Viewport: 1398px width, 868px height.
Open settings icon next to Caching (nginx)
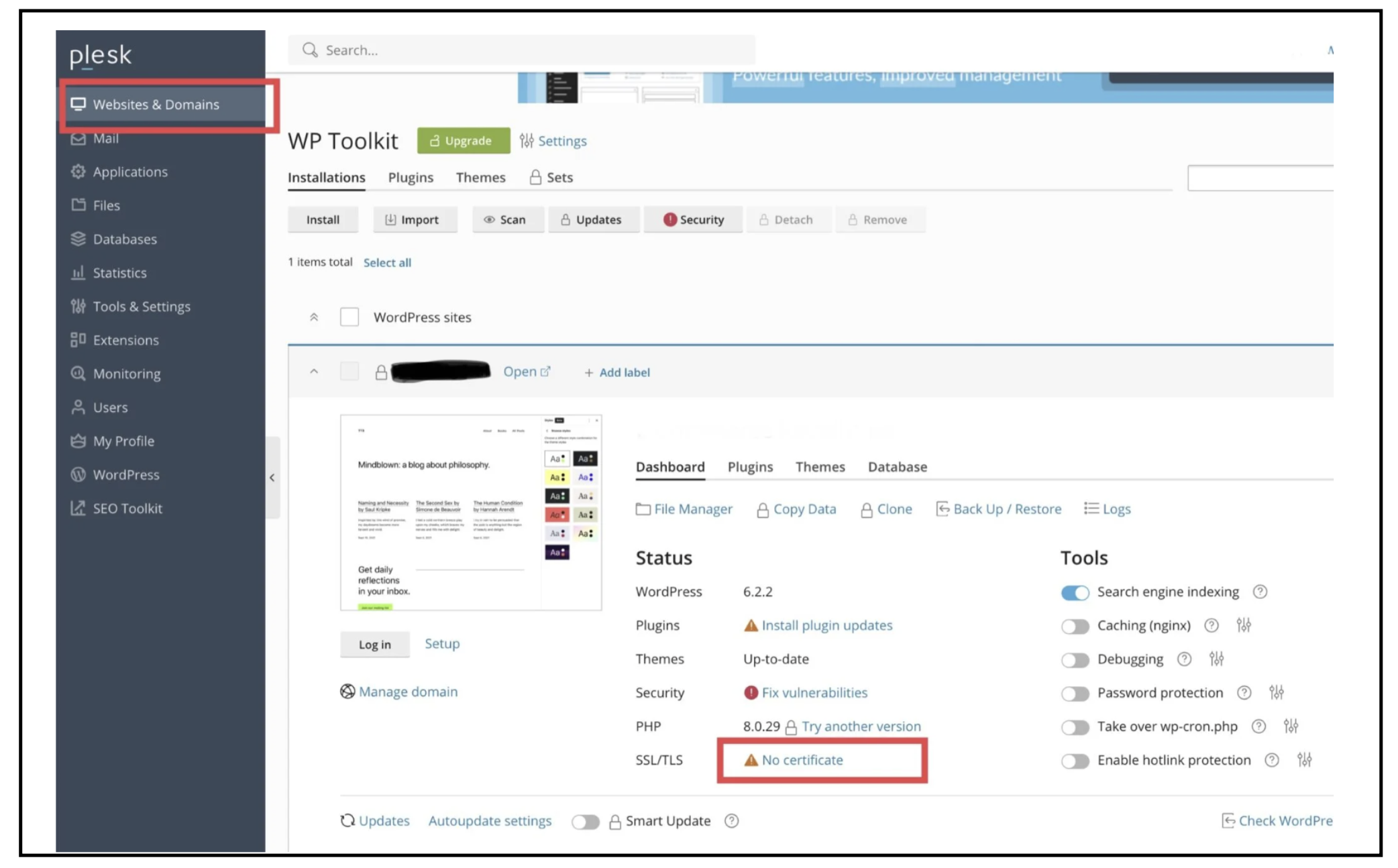1244,625
